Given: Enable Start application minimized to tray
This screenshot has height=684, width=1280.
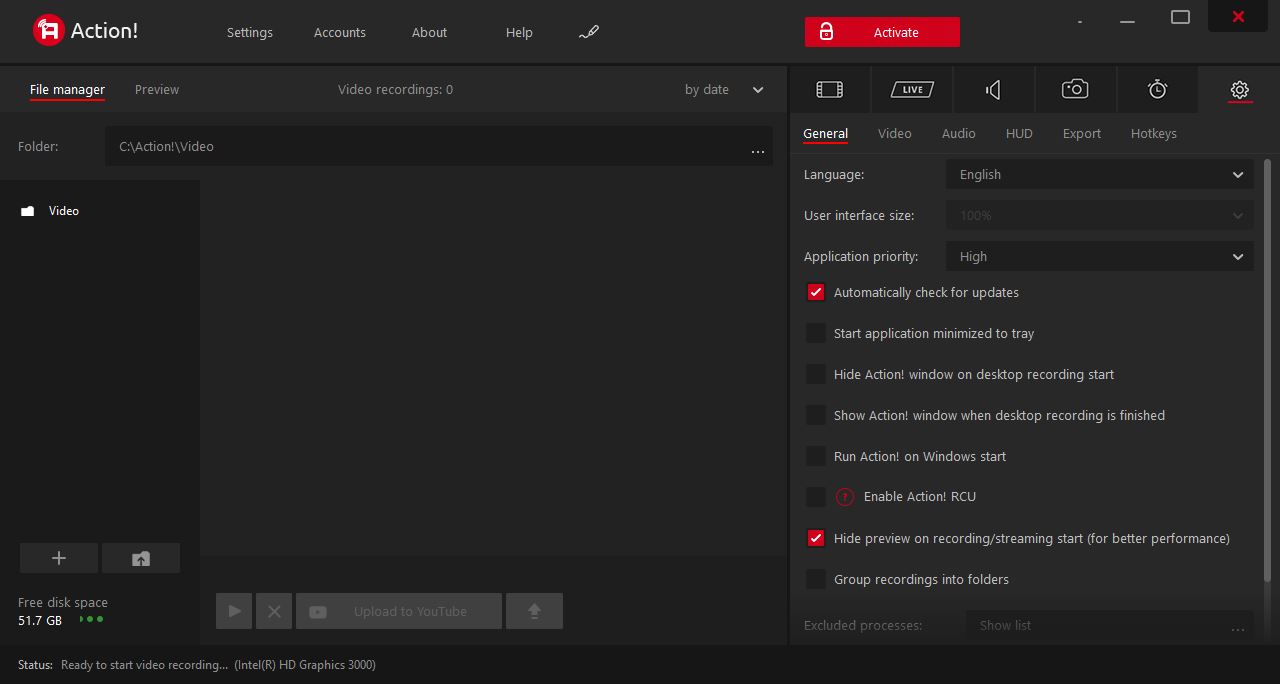Looking at the screenshot, I should [816, 334].
